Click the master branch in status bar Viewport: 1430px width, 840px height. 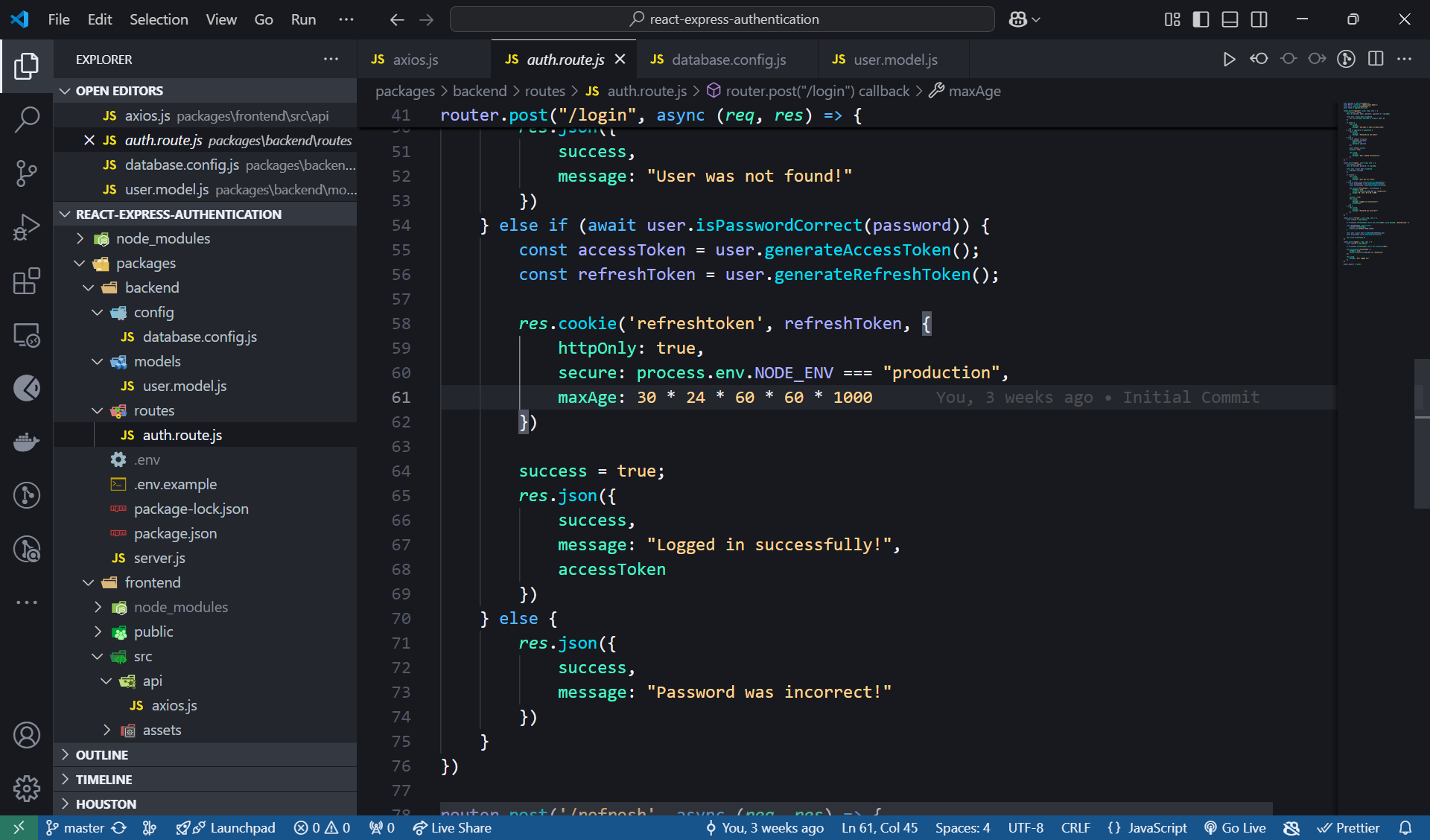(x=75, y=827)
